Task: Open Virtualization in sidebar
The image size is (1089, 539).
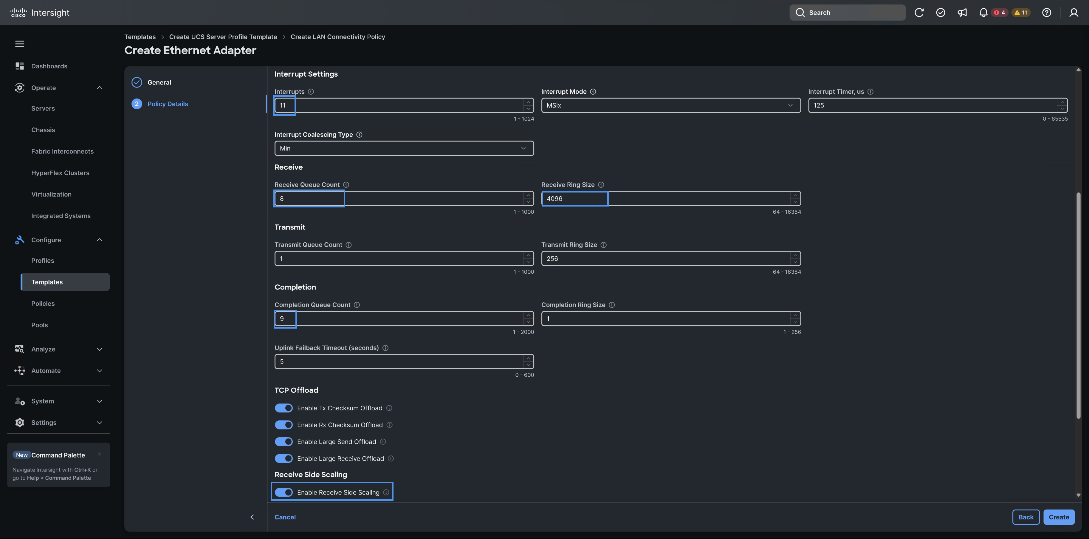Action: coord(51,194)
